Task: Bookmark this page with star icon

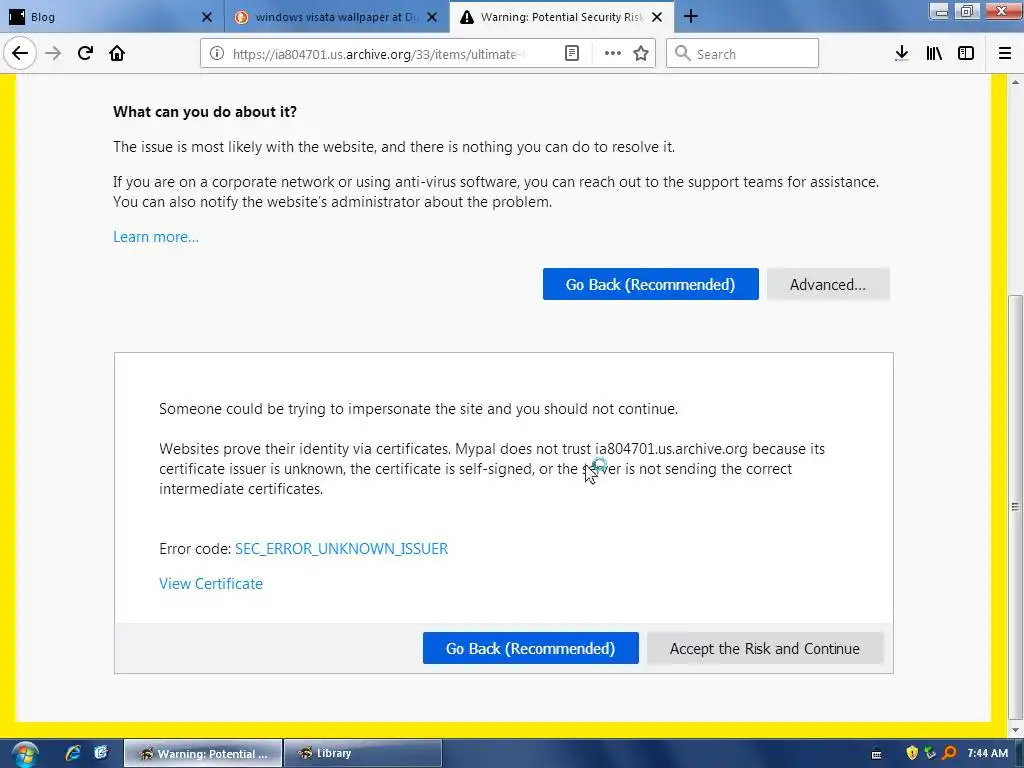Action: tap(641, 54)
